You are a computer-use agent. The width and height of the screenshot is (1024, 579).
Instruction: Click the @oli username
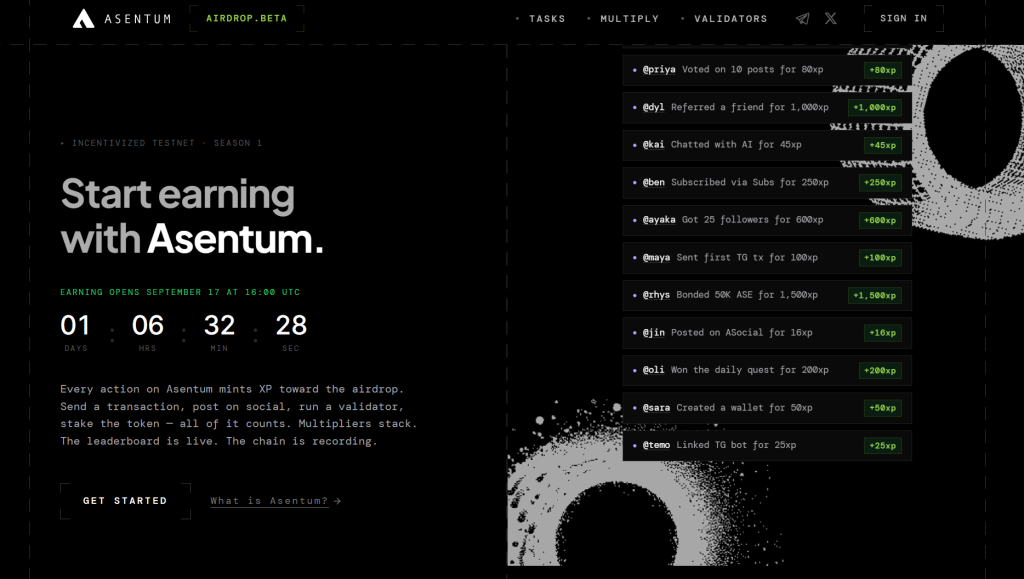coord(653,370)
